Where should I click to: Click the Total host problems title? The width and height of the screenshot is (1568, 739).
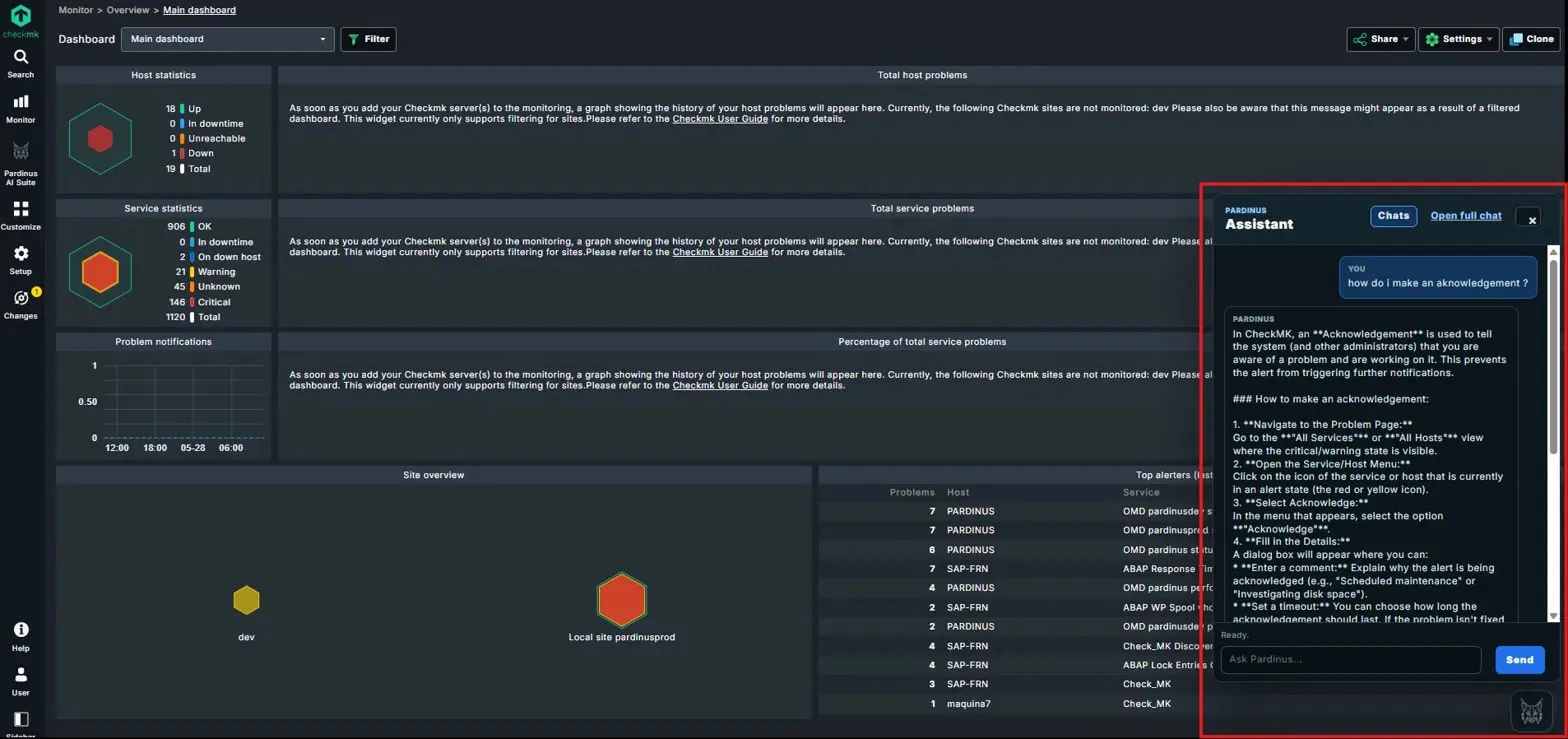click(921, 75)
